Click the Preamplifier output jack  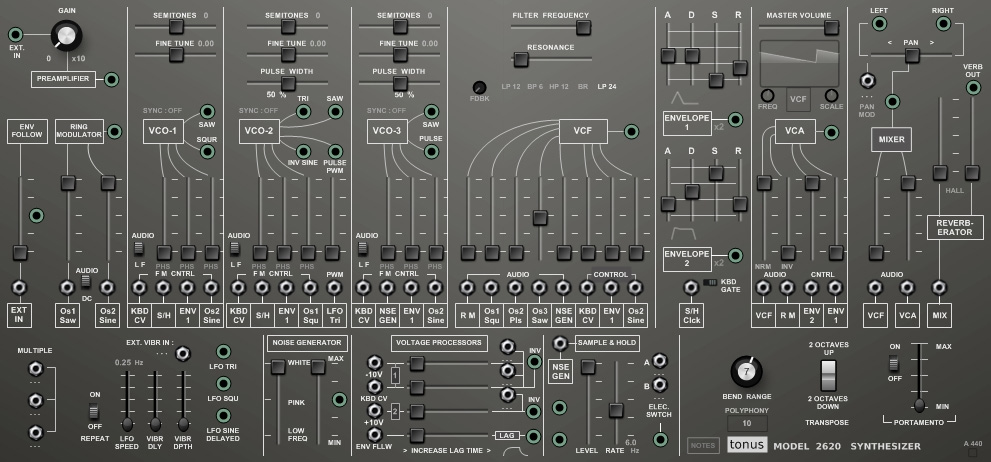[x=112, y=80]
